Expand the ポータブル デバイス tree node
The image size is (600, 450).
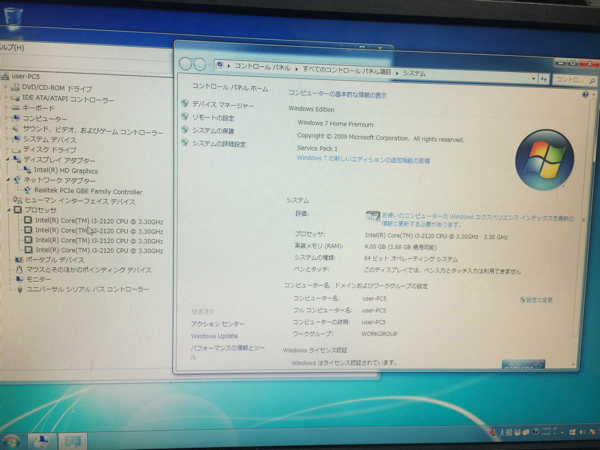(10, 259)
